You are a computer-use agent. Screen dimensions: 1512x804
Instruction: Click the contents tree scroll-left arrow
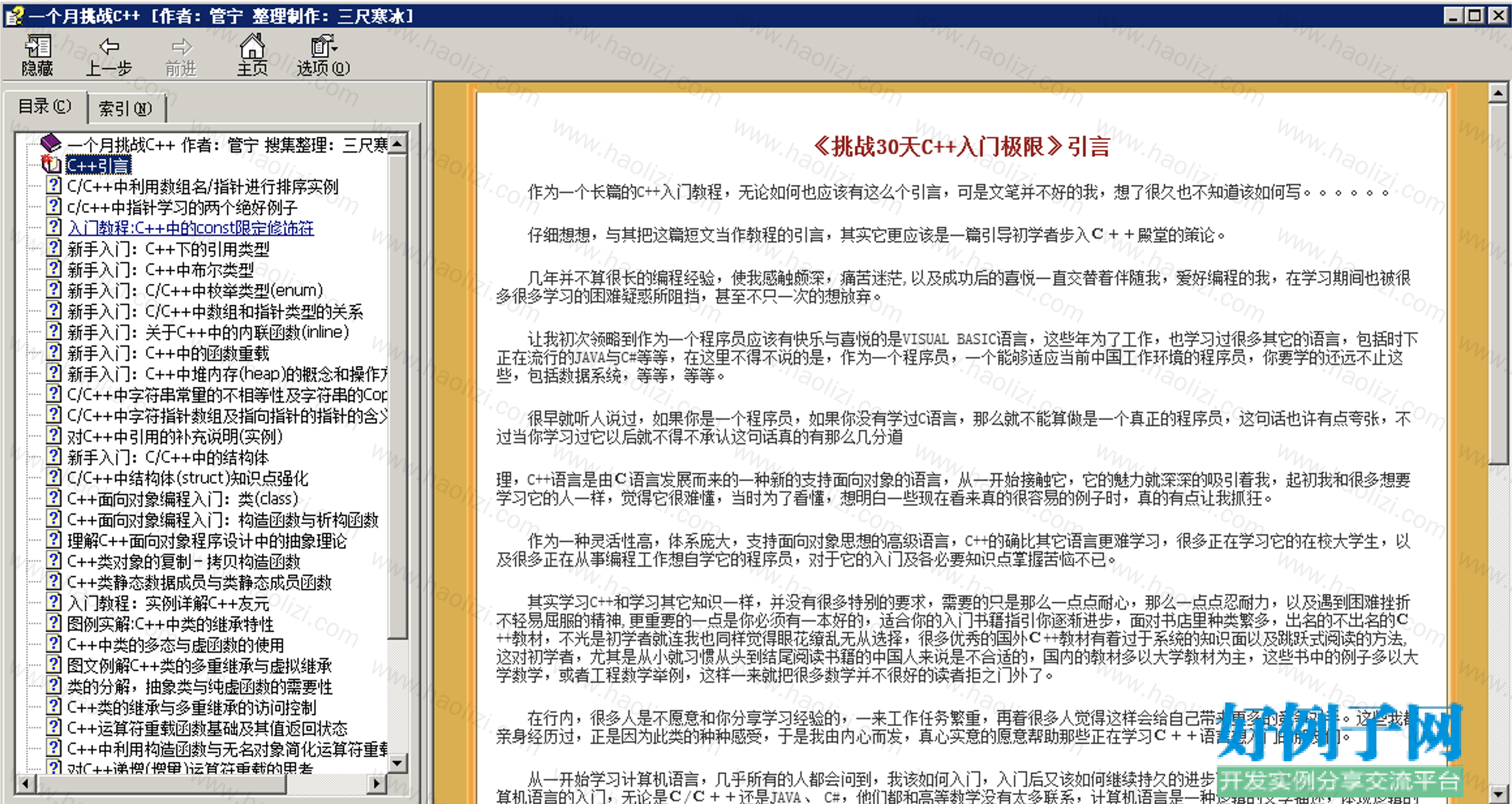pyautogui.click(x=25, y=784)
